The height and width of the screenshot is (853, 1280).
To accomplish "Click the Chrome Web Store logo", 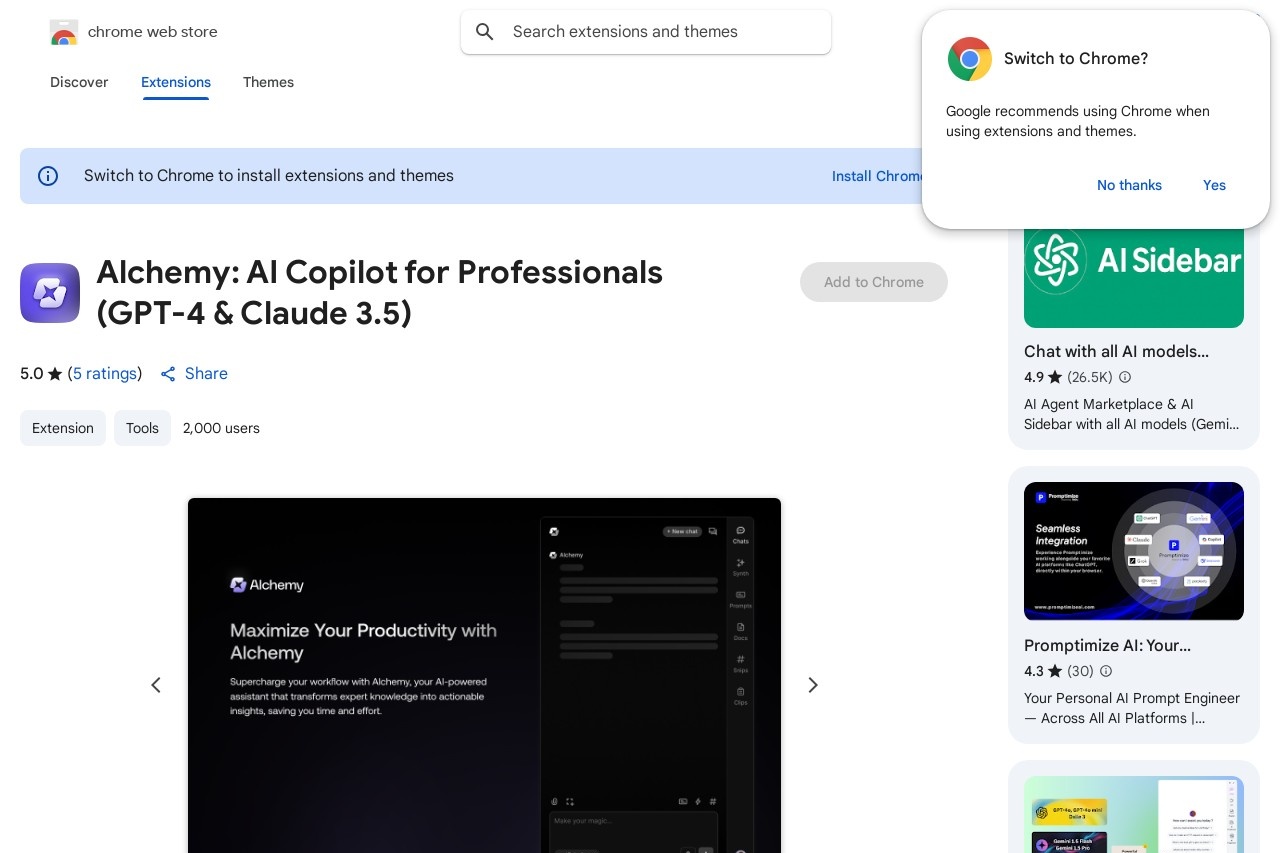I will [64, 32].
